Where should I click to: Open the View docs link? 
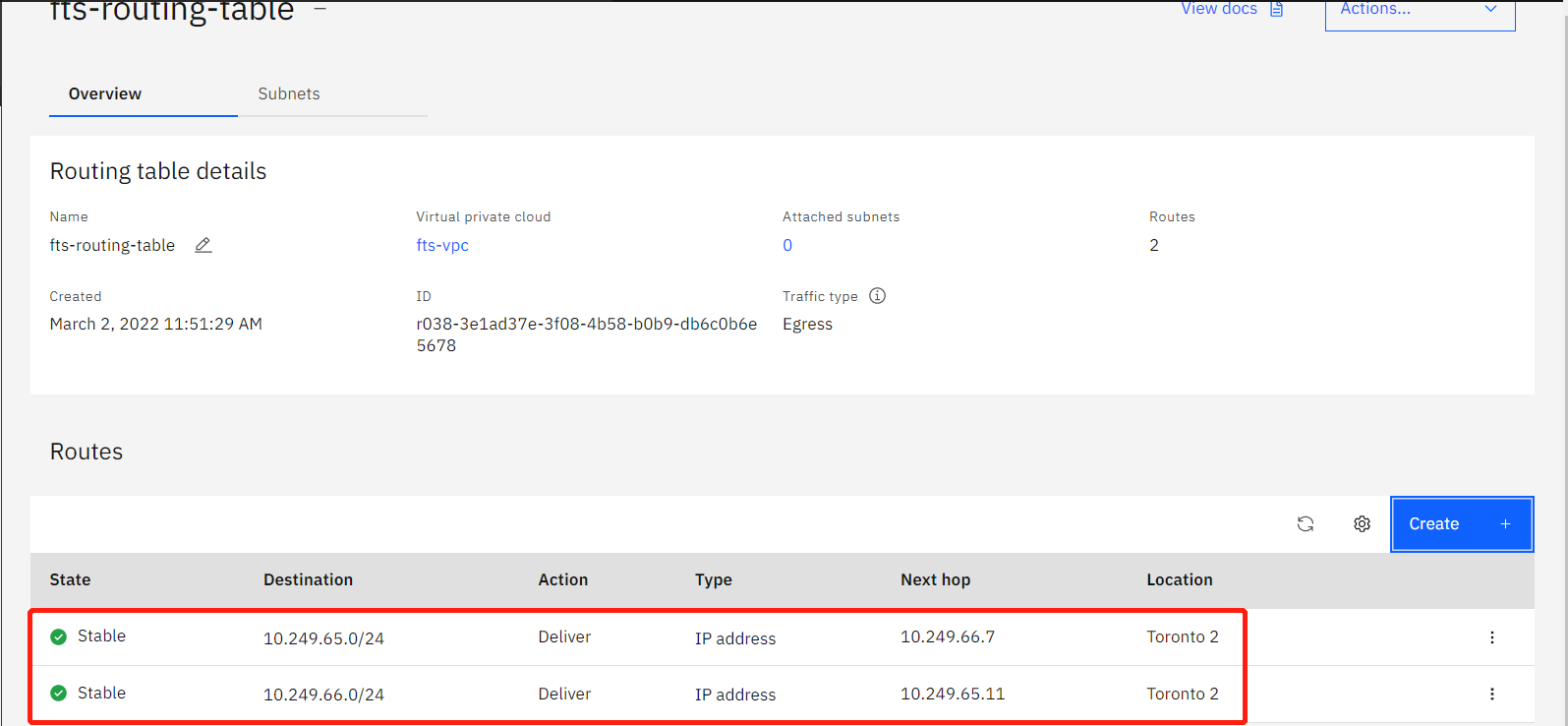(1219, 9)
